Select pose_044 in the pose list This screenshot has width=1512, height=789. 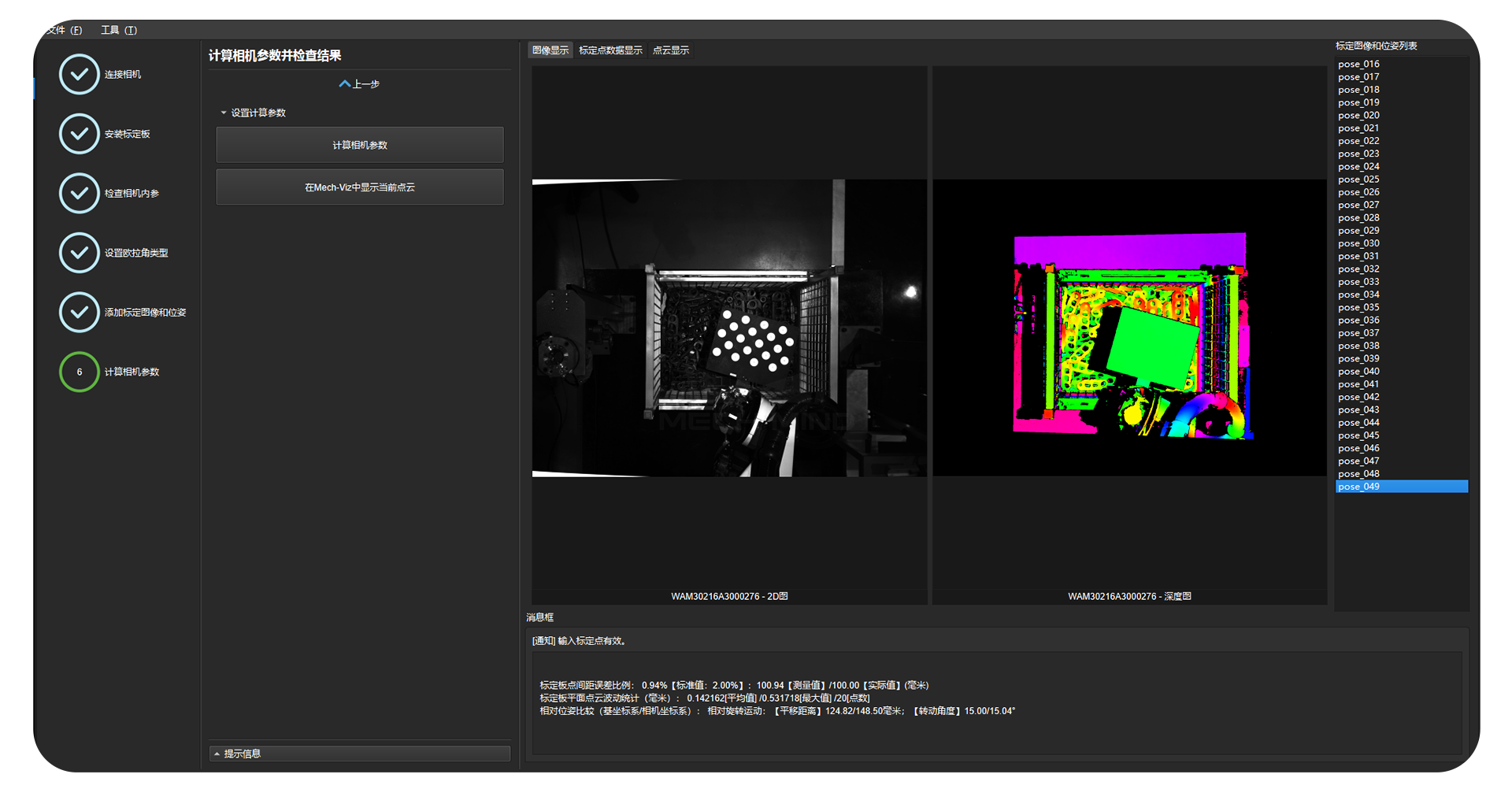click(1402, 422)
